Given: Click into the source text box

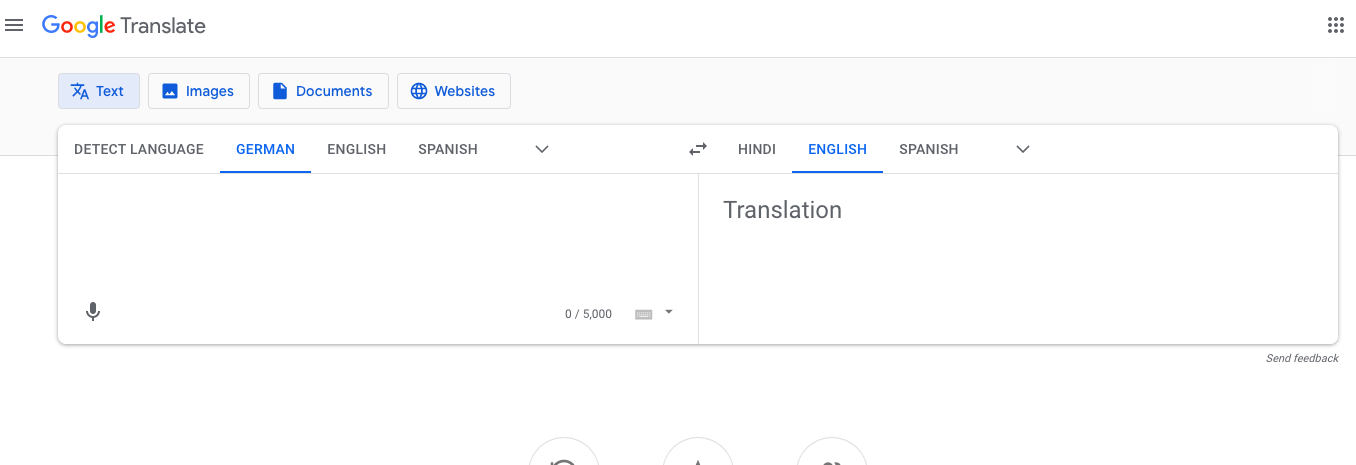Looking at the screenshot, I should tap(378, 235).
